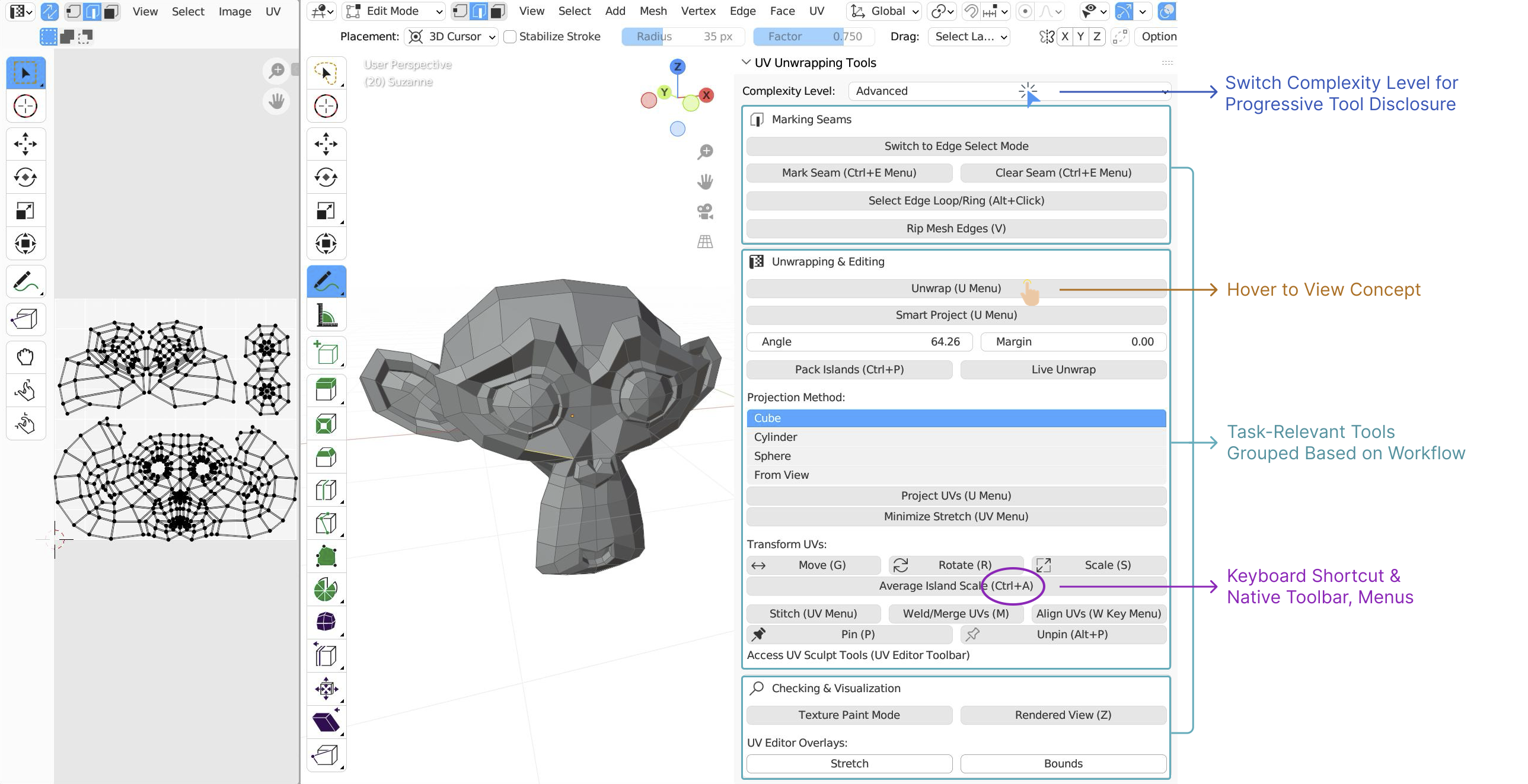Click the Rotate tool in the 3D viewport toolbar
This screenshot has height=784, width=1528.
(326, 177)
